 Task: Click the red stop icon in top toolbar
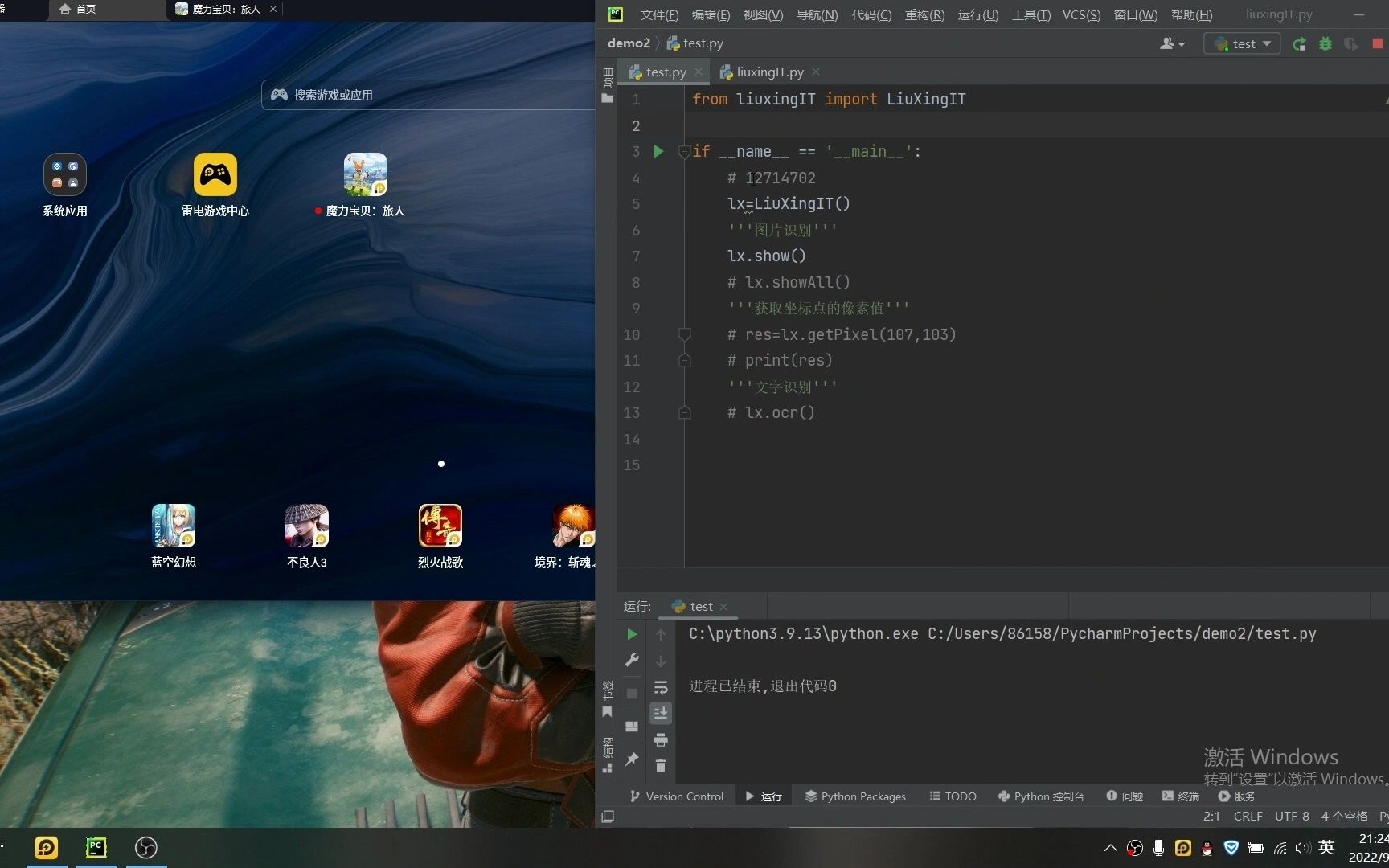[x=1378, y=43]
